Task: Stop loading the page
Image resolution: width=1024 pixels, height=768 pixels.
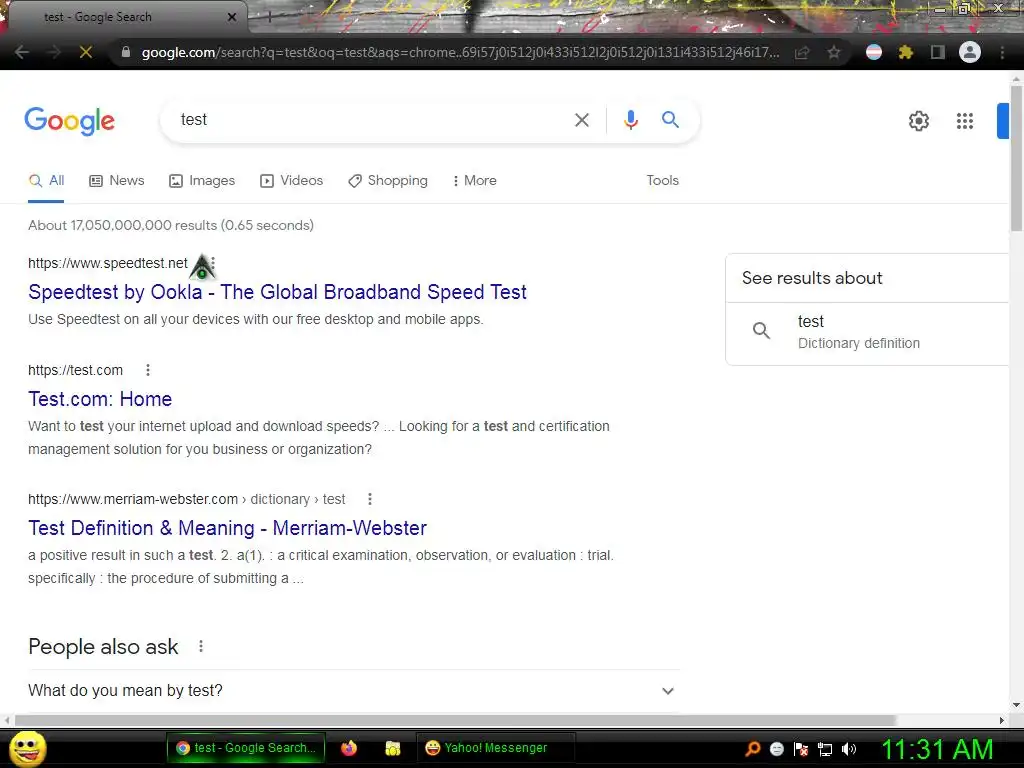Action: tap(86, 52)
